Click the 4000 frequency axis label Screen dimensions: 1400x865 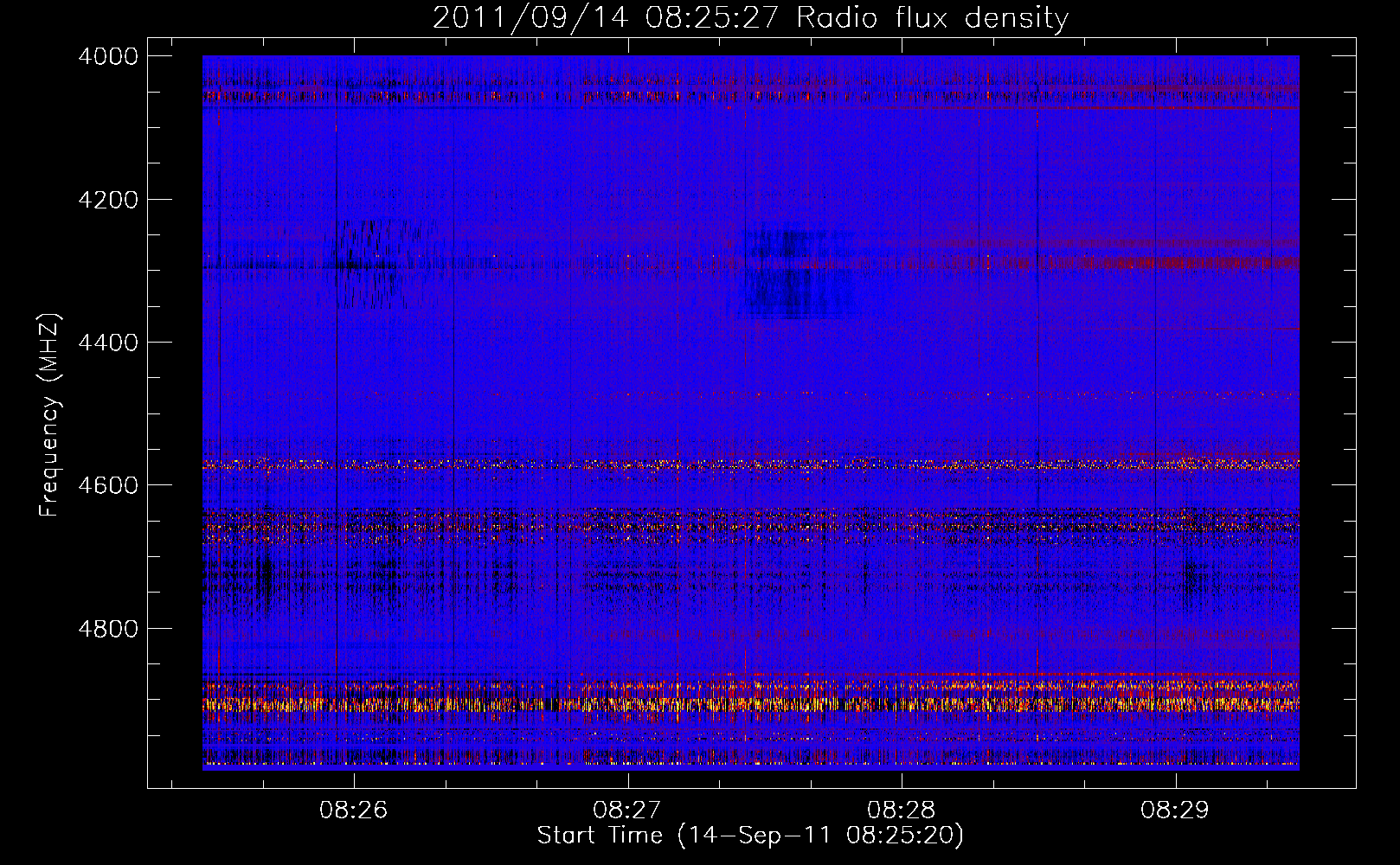pyautogui.click(x=108, y=56)
